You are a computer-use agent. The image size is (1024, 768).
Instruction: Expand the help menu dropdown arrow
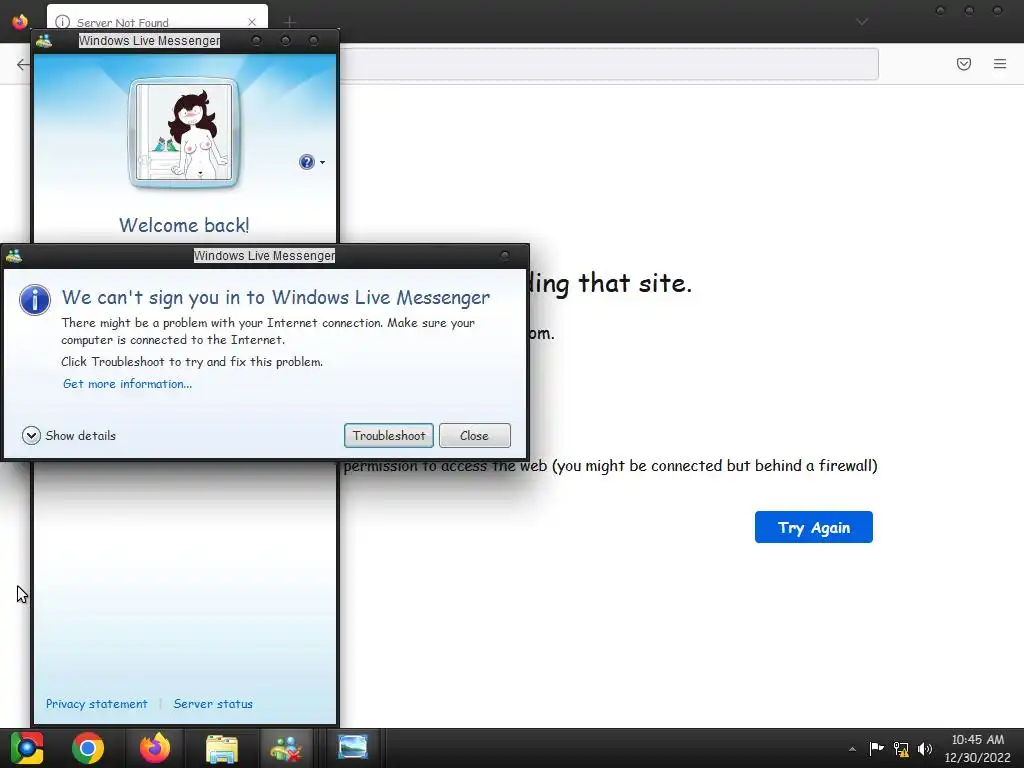(x=323, y=162)
